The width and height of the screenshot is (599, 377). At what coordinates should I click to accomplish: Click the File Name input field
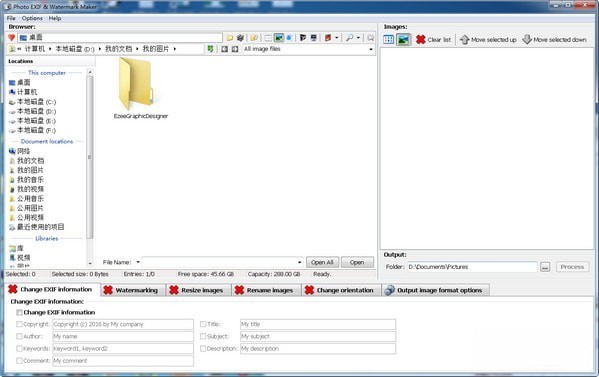pyautogui.click(x=220, y=262)
